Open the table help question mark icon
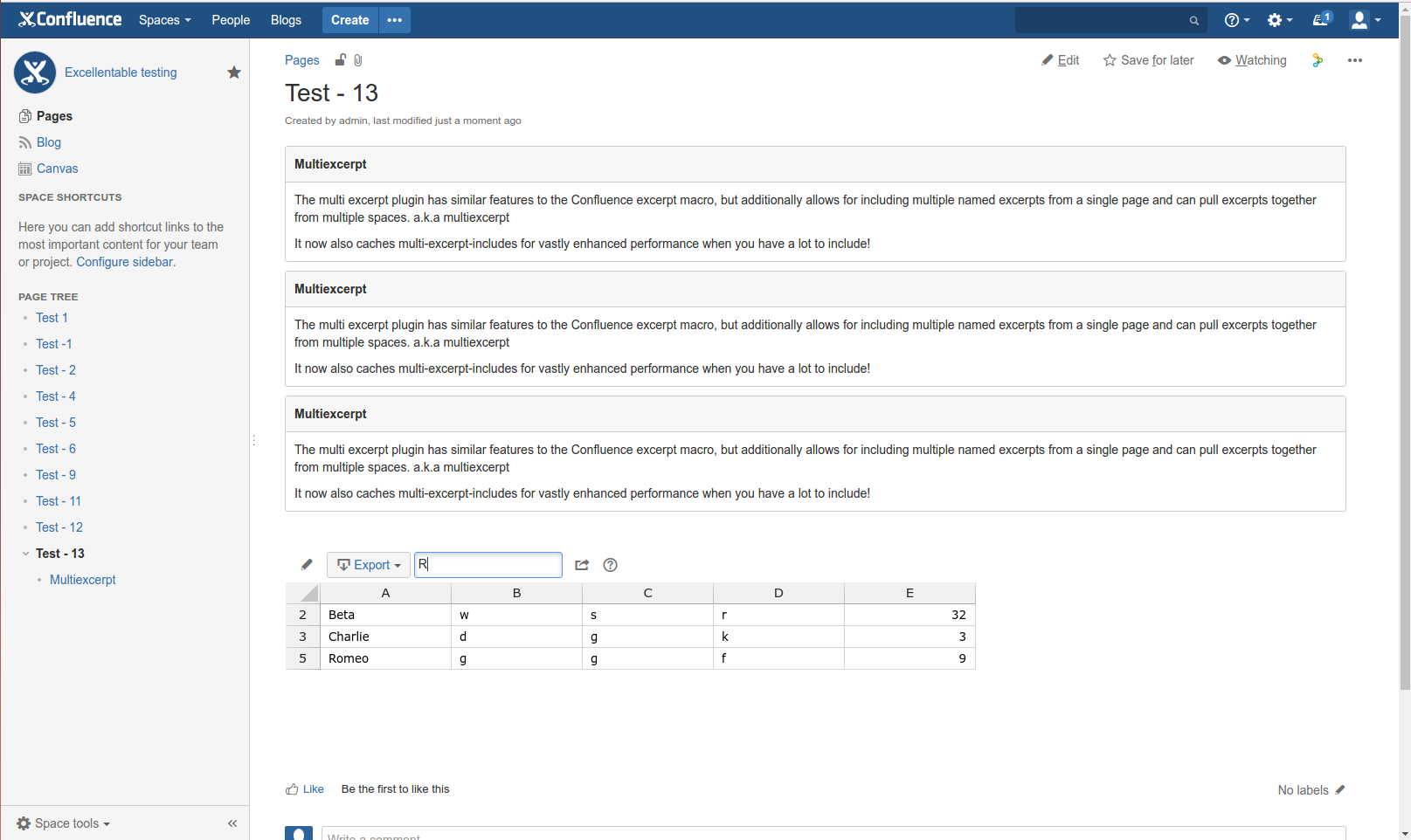Viewport: 1411px width, 840px height. (x=610, y=565)
